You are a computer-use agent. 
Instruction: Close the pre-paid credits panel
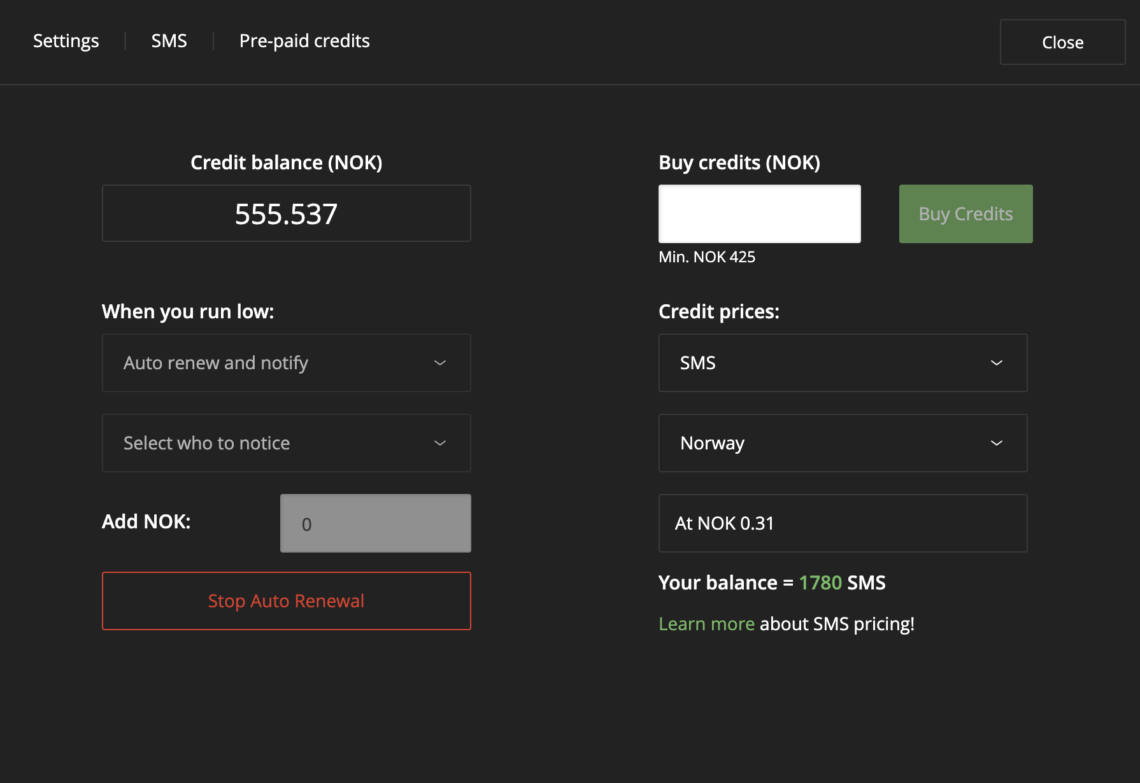pos(1062,43)
